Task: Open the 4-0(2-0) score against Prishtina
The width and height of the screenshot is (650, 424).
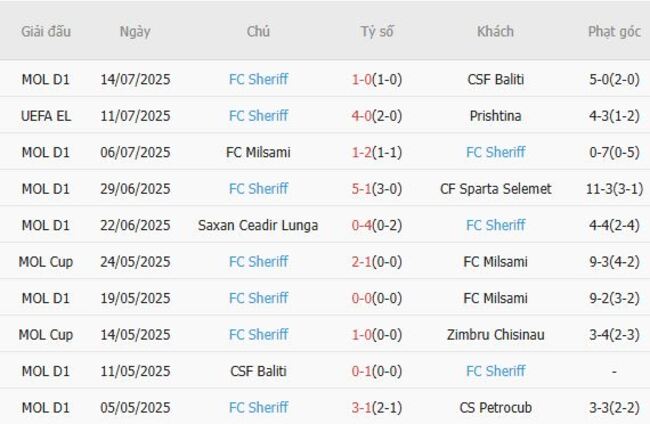Action: click(377, 116)
